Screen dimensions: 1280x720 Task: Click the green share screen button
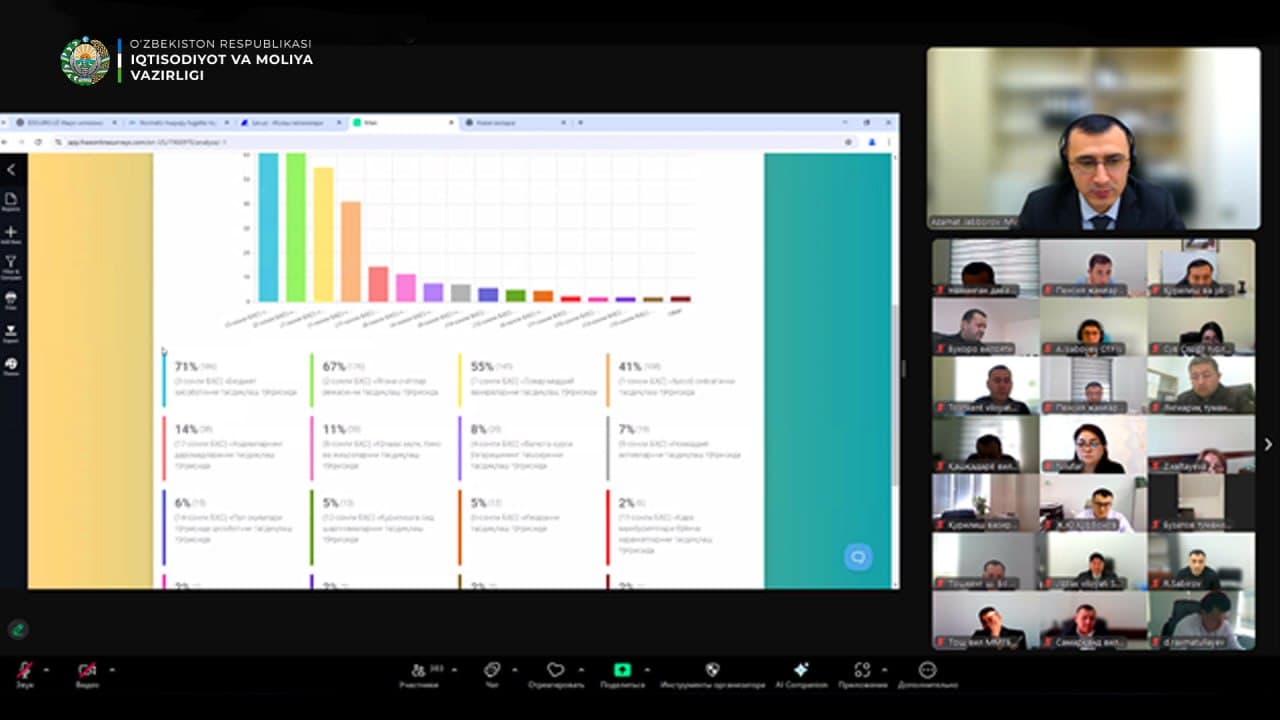pos(622,670)
